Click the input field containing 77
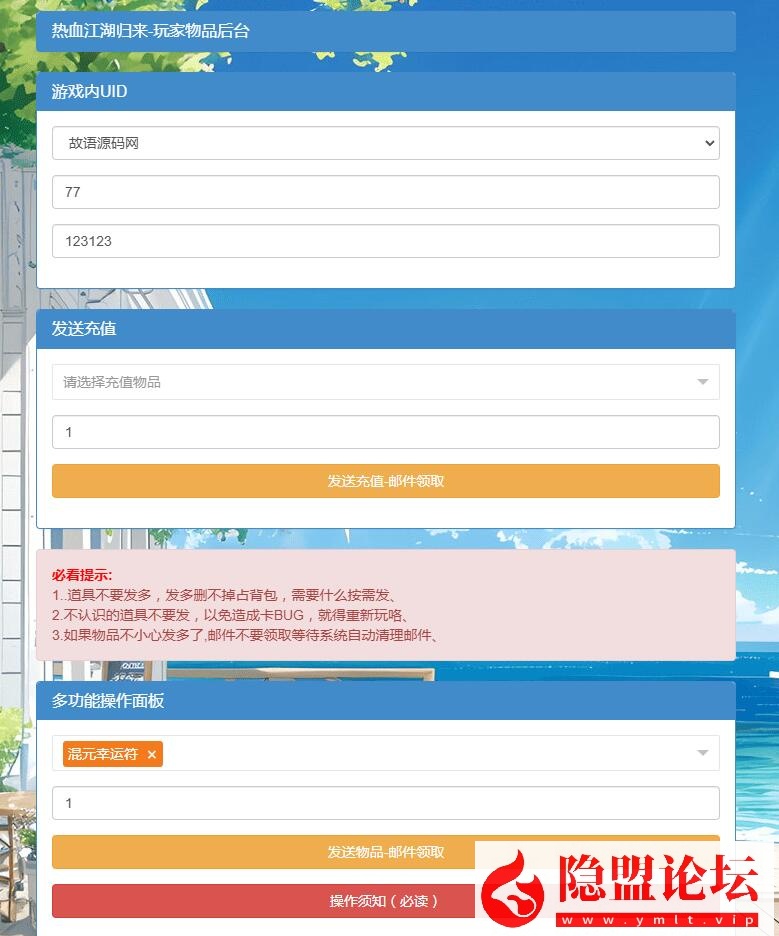779x936 pixels. [386, 192]
